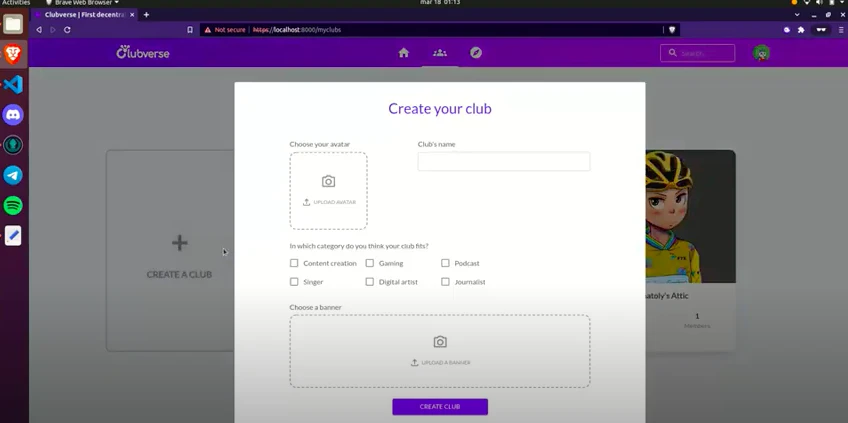Open Discord from the dock

(x=12, y=115)
